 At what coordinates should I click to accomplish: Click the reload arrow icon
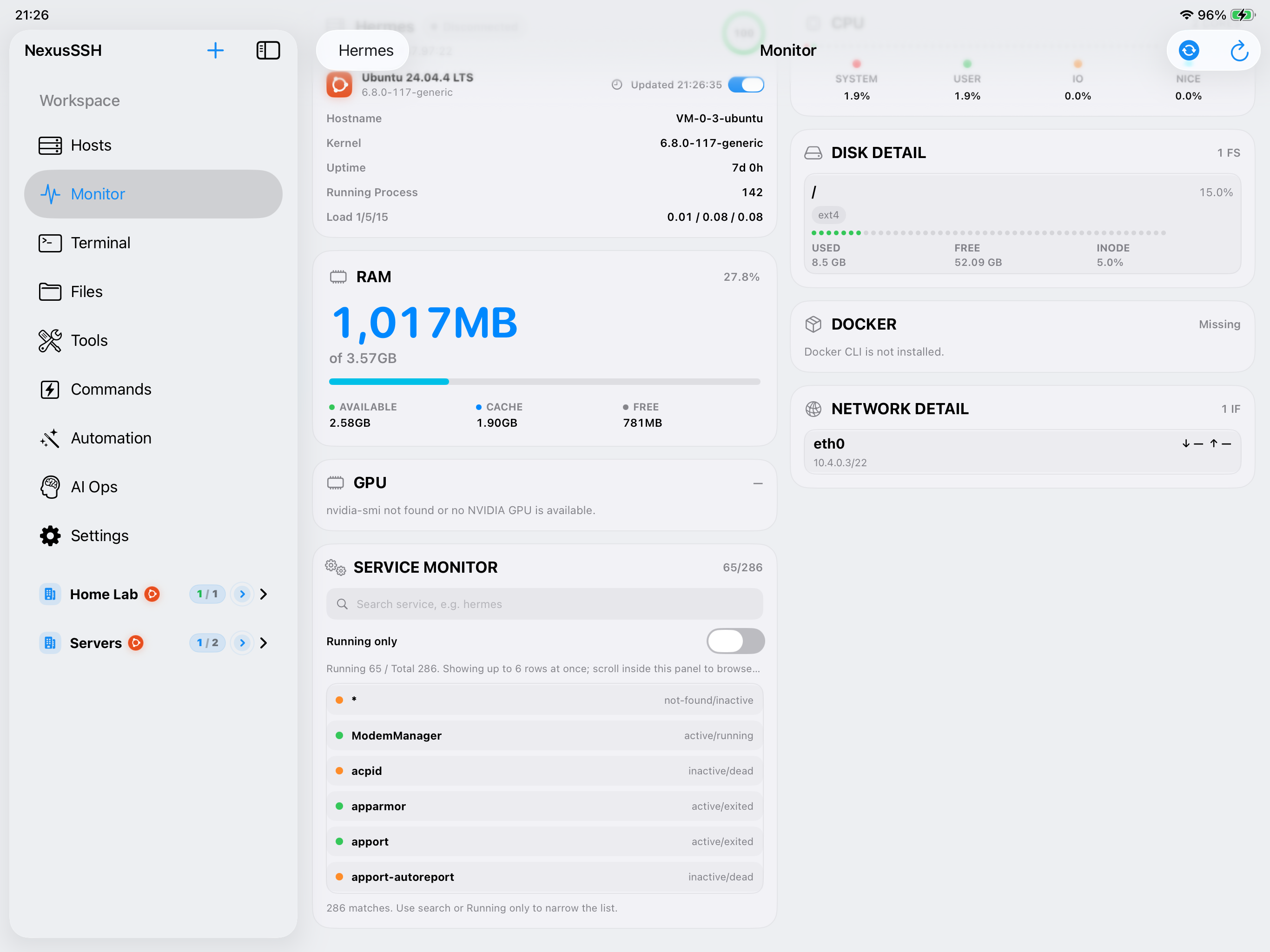coord(1239,51)
